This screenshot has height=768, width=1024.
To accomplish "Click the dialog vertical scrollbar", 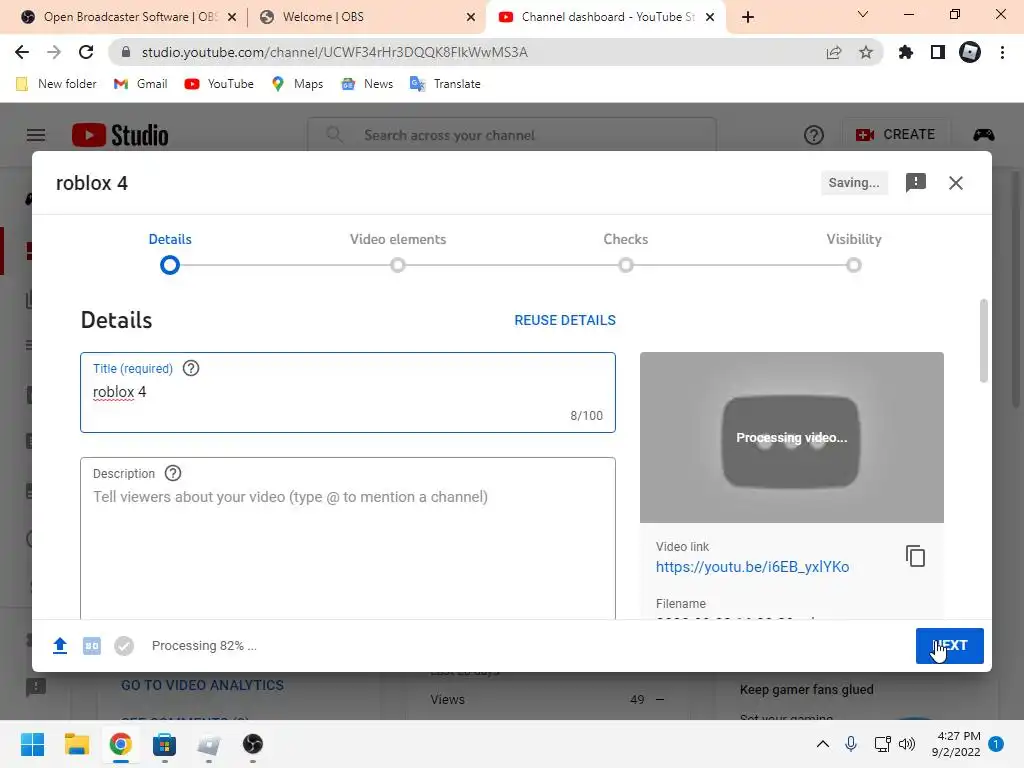I will tap(984, 340).
